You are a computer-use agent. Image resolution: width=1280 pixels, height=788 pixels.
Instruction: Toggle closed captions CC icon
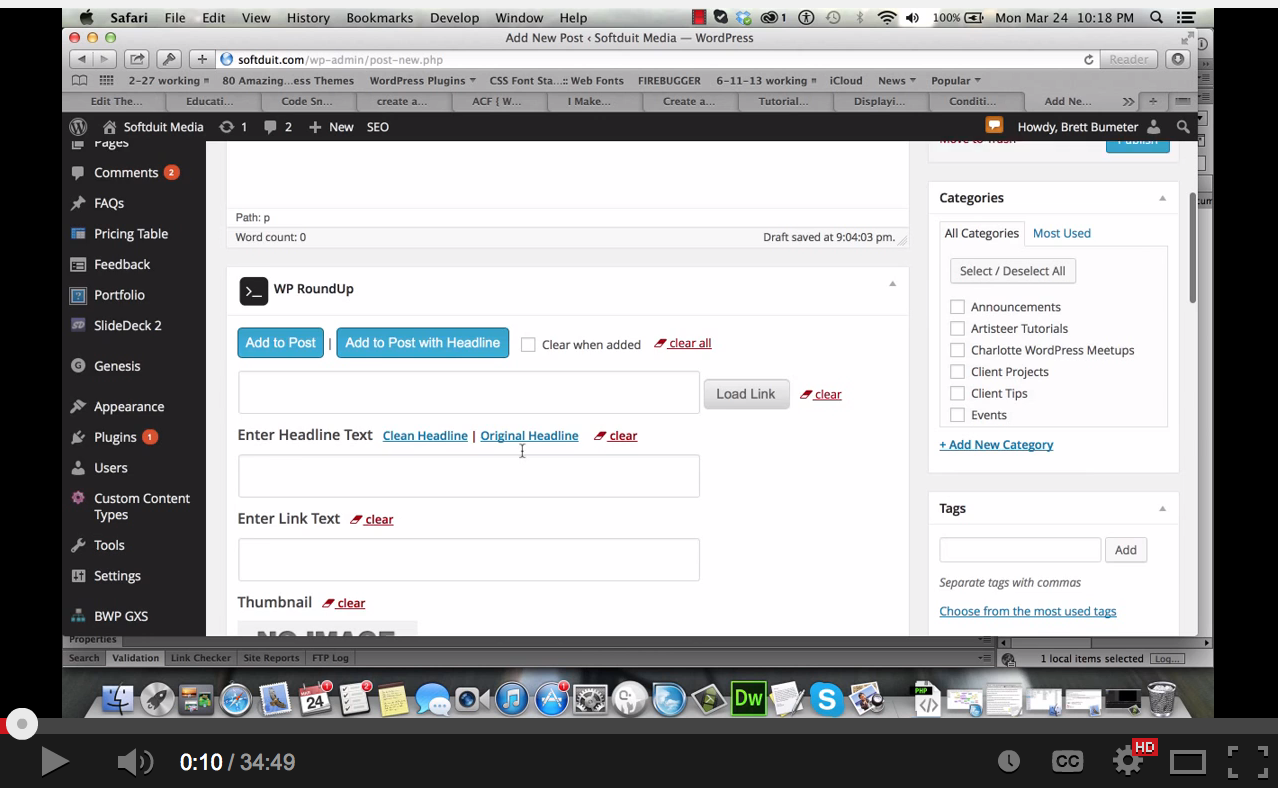point(1068,762)
